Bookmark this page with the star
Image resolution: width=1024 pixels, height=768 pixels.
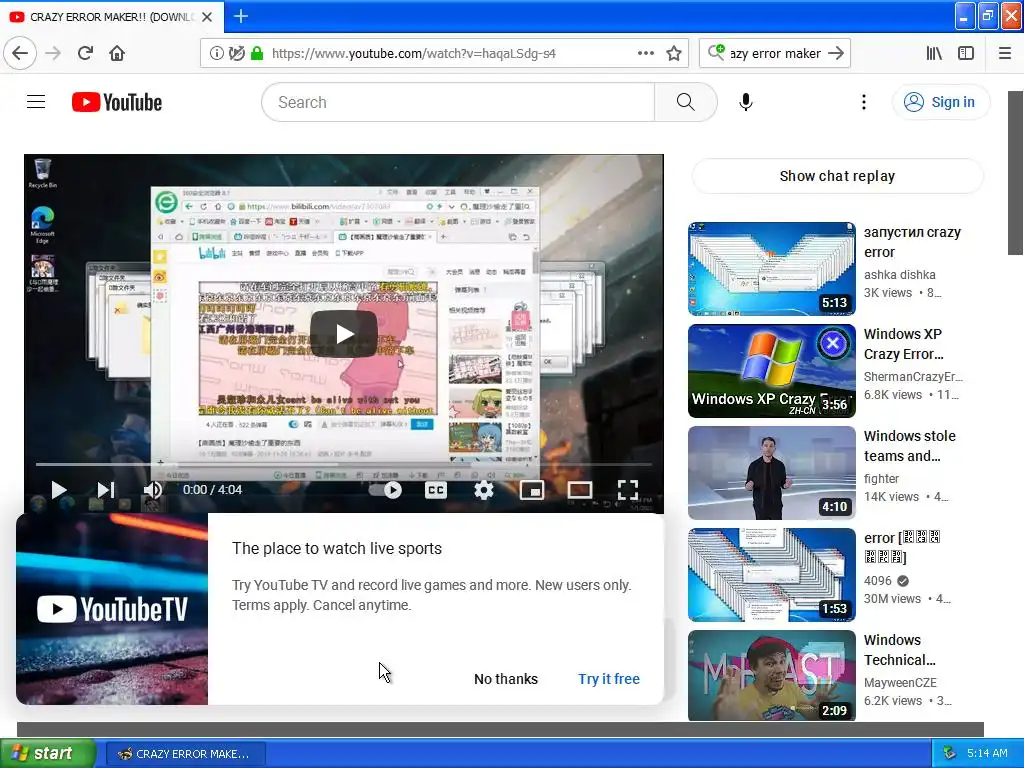coord(674,53)
